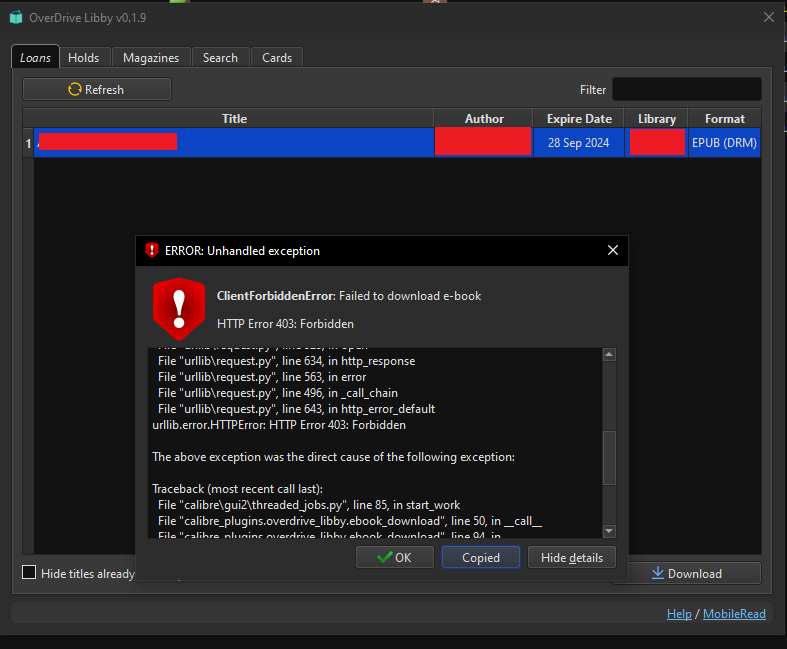Image resolution: width=787 pixels, height=649 pixels.
Task: Open the Holds tab
Action: [84, 58]
